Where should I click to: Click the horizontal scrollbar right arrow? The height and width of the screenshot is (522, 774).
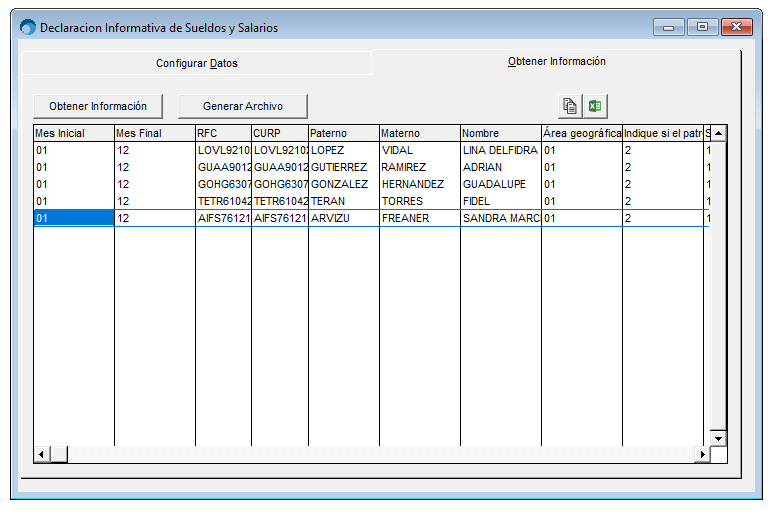(702, 454)
